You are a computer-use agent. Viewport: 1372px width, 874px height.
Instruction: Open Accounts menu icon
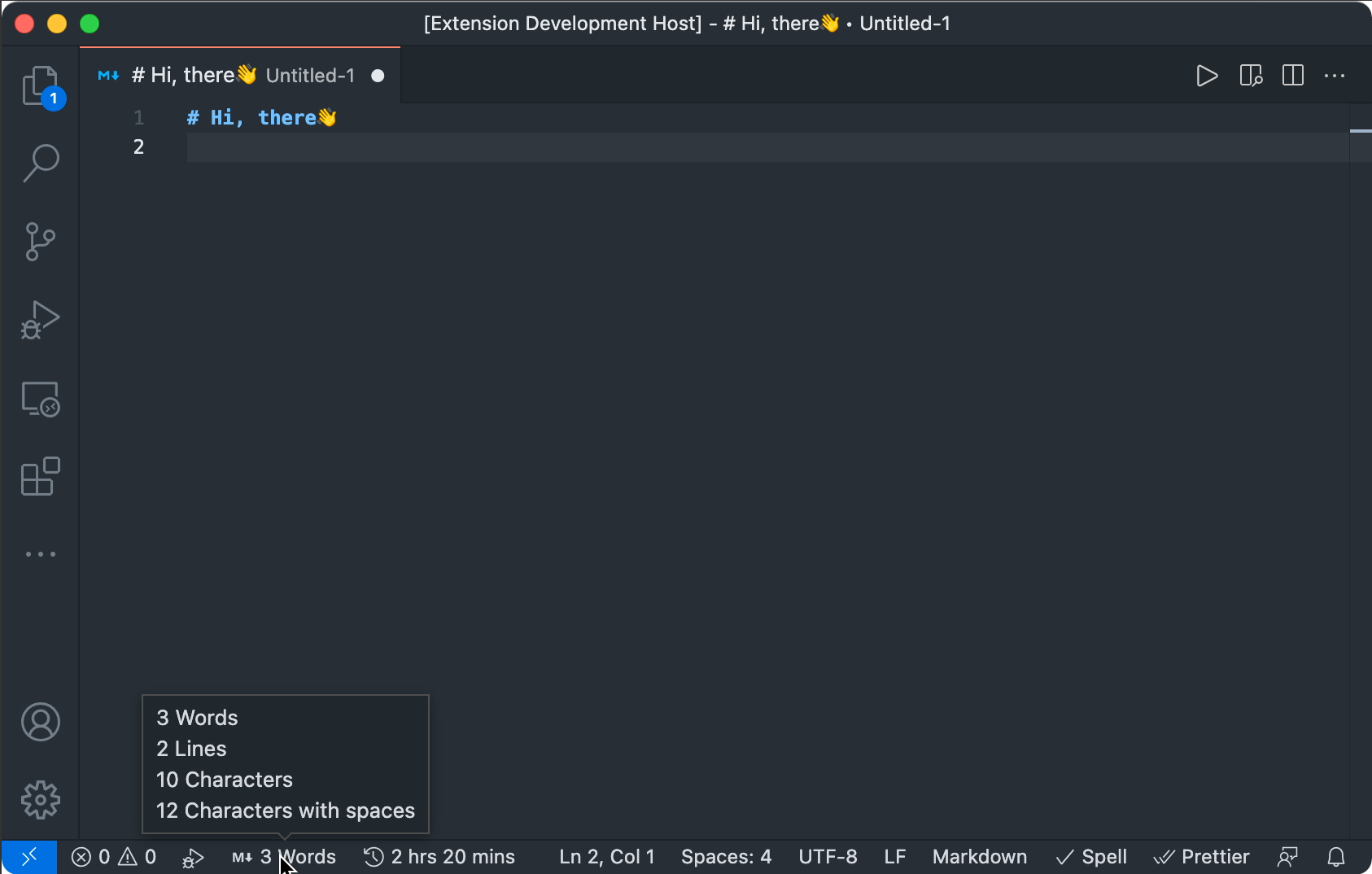41,722
